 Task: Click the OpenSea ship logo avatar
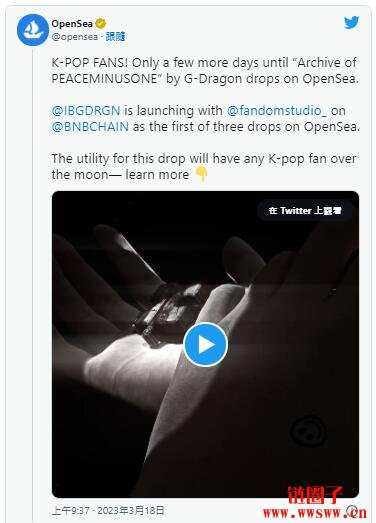[33, 30]
